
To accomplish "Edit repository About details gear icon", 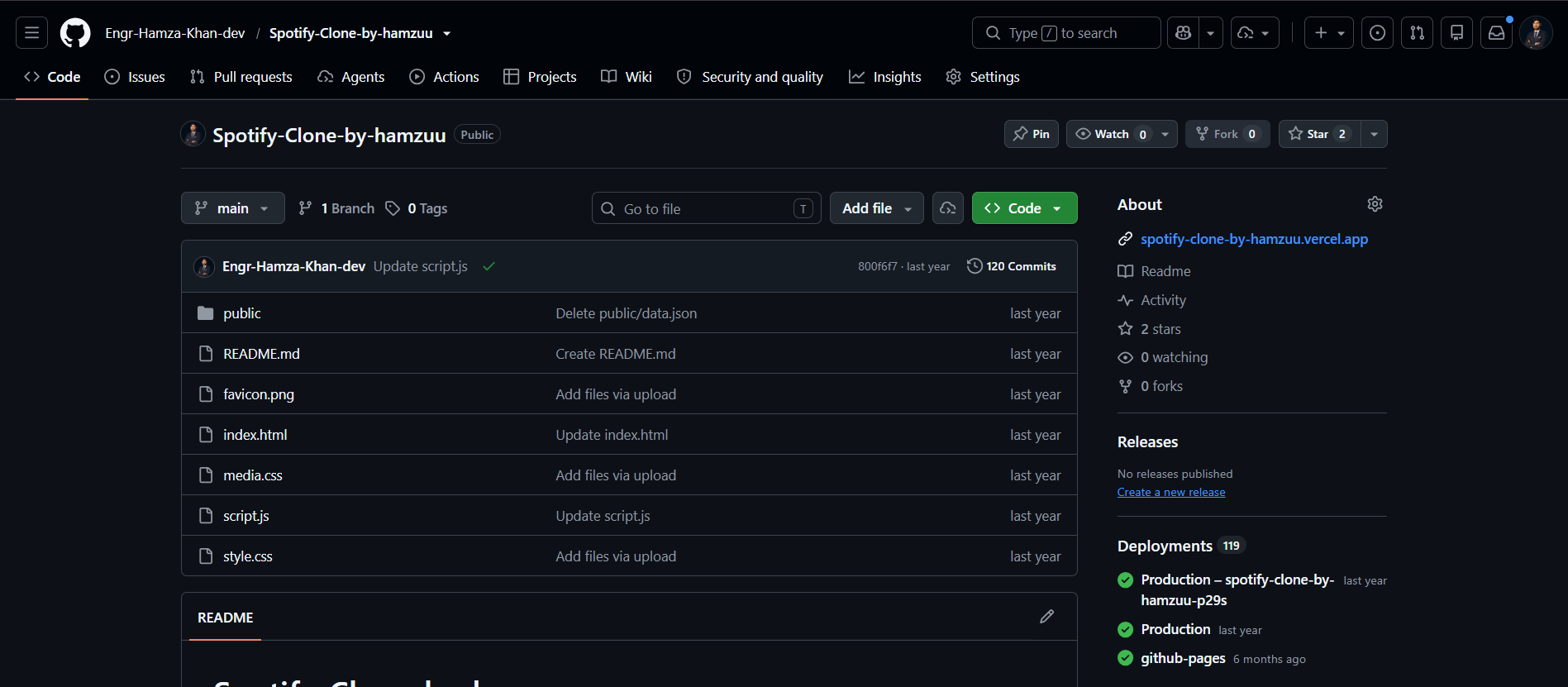I will click(x=1375, y=204).
